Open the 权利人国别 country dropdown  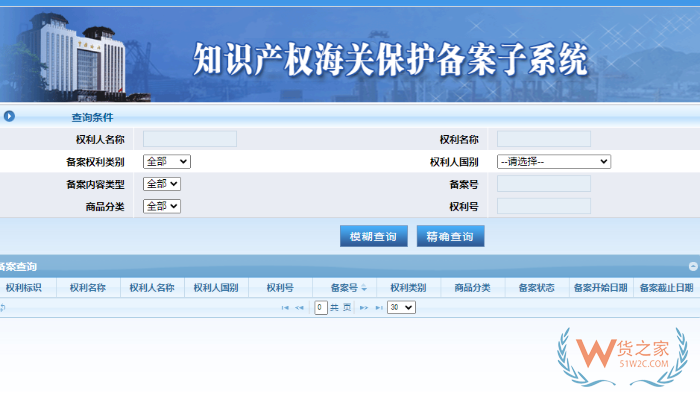pyautogui.click(x=554, y=162)
